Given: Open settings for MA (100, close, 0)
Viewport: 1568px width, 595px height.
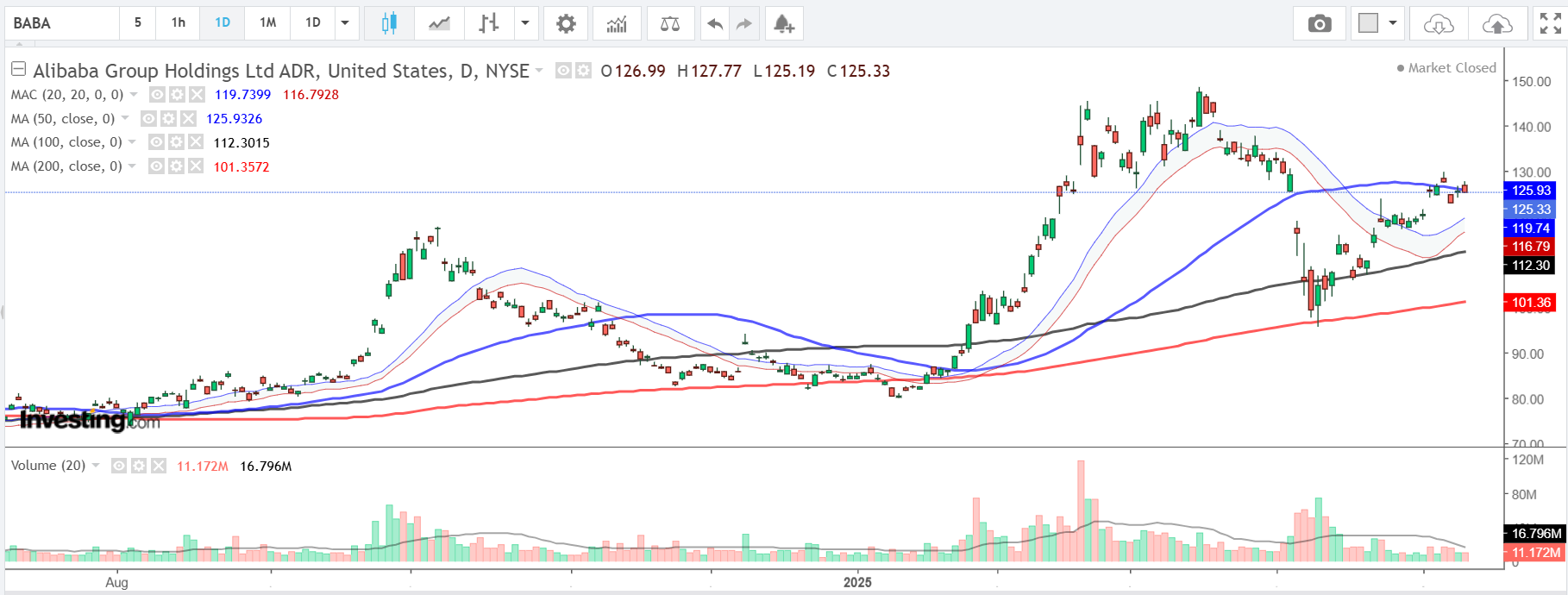Looking at the screenshot, I should 176,142.
